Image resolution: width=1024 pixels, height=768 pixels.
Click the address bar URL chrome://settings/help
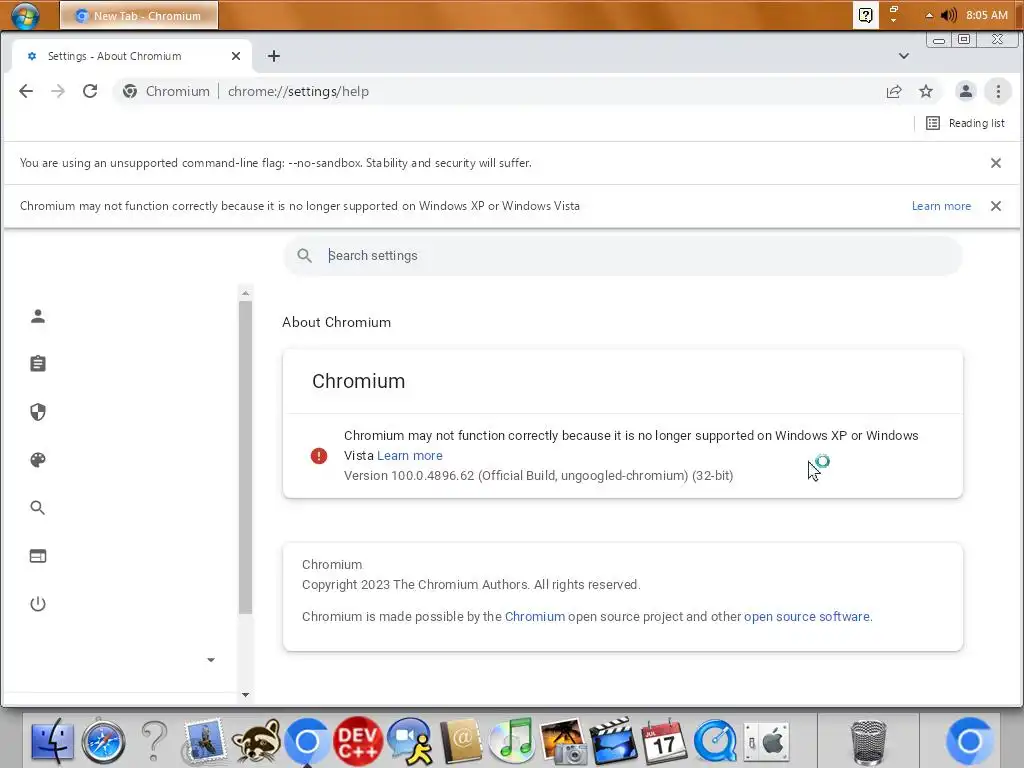[x=298, y=91]
